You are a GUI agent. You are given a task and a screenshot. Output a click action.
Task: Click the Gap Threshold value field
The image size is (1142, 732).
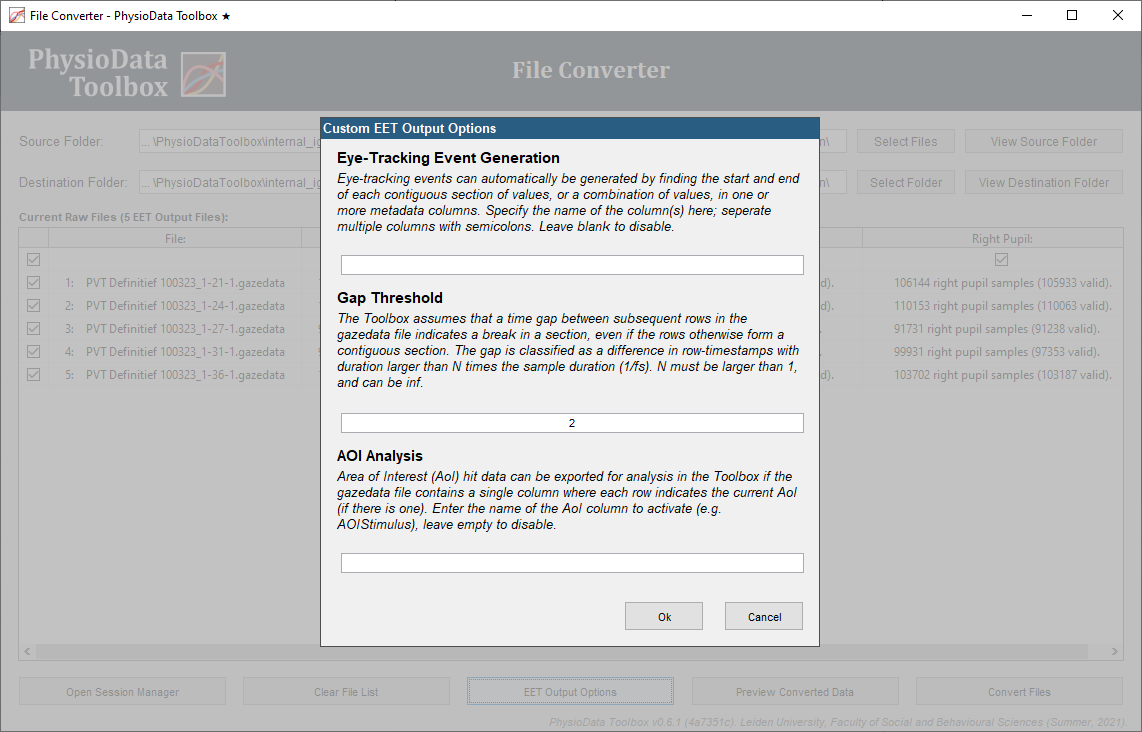[x=572, y=422]
